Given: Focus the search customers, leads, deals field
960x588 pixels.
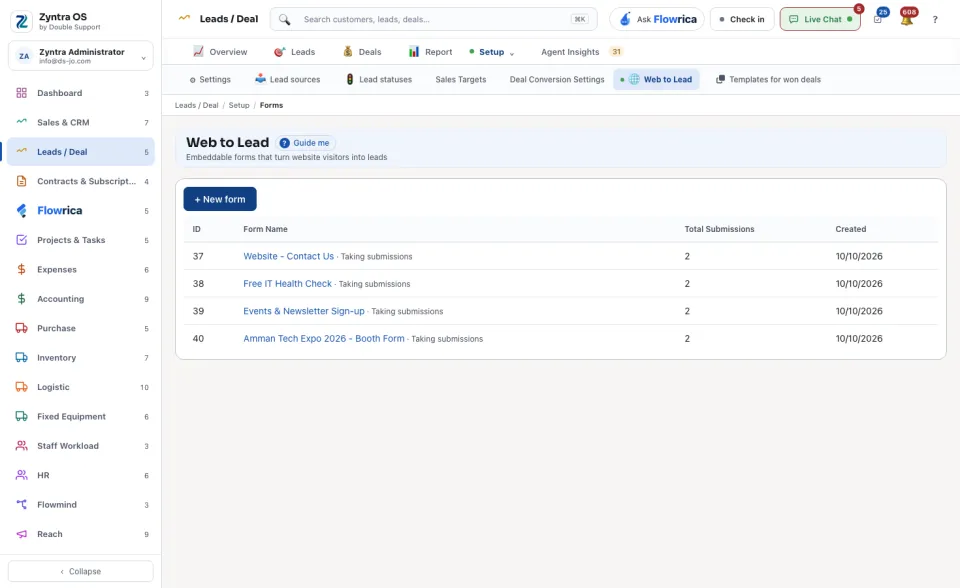Looking at the screenshot, I should click(433, 19).
